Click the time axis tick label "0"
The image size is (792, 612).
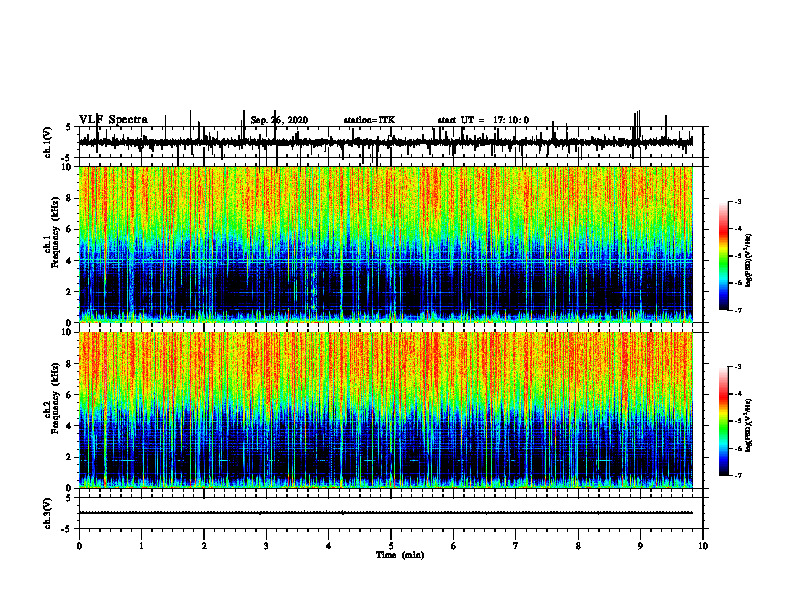pos(79,546)
